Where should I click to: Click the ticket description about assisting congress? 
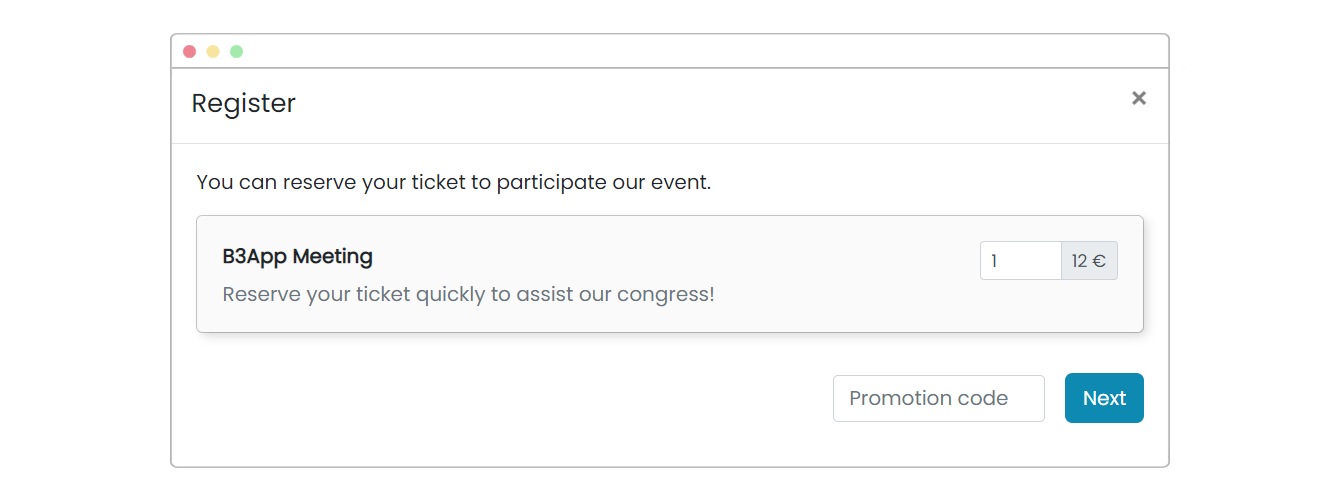coord(468,295)
